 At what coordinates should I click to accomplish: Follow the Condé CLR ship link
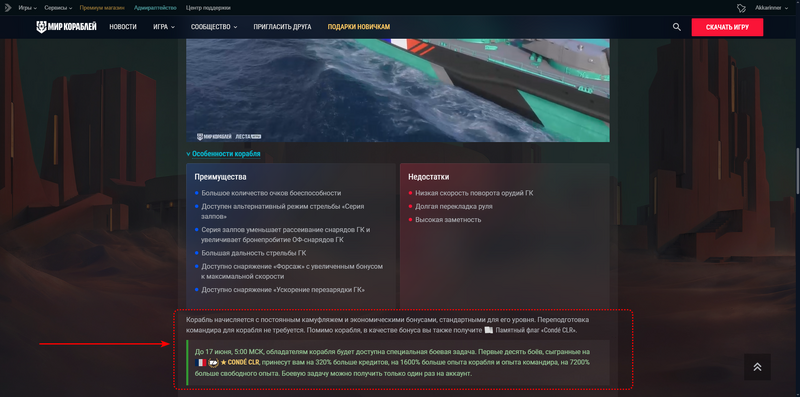(240, 362)
